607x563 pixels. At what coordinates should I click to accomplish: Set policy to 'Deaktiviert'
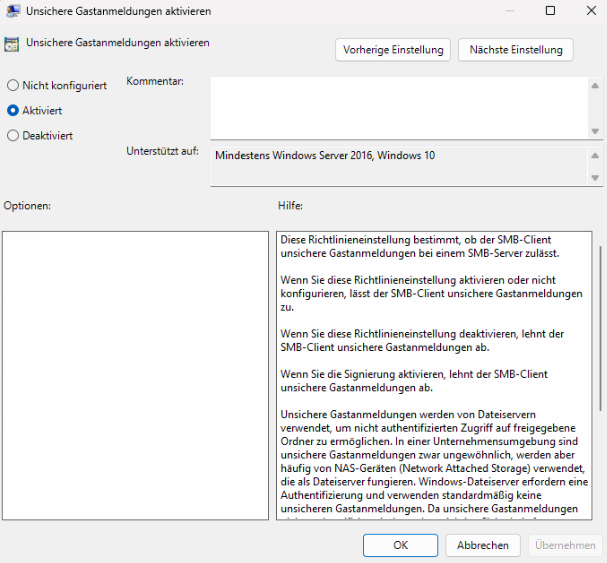[x=13, y=136]
